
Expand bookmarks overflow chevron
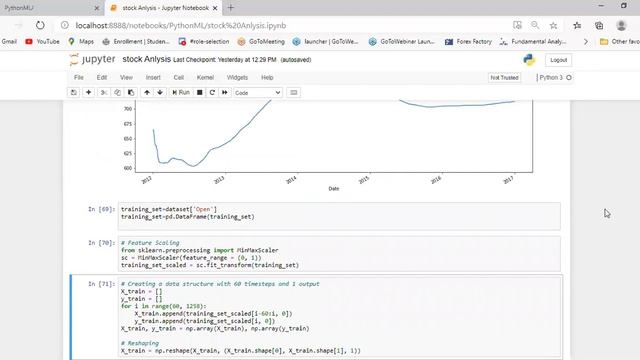[x=586, y=42]
